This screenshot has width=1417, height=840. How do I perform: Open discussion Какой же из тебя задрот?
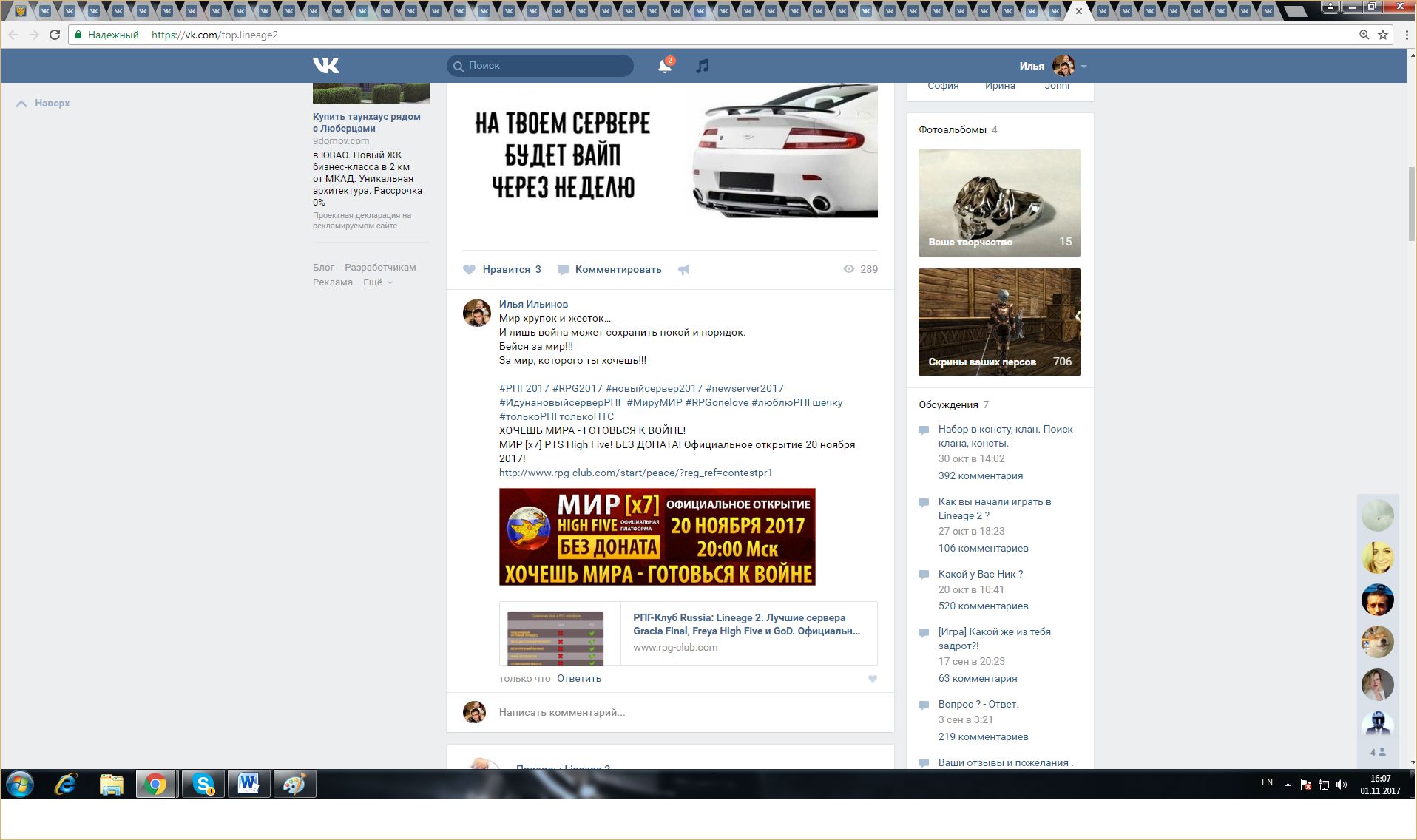(x=995, y=639)
